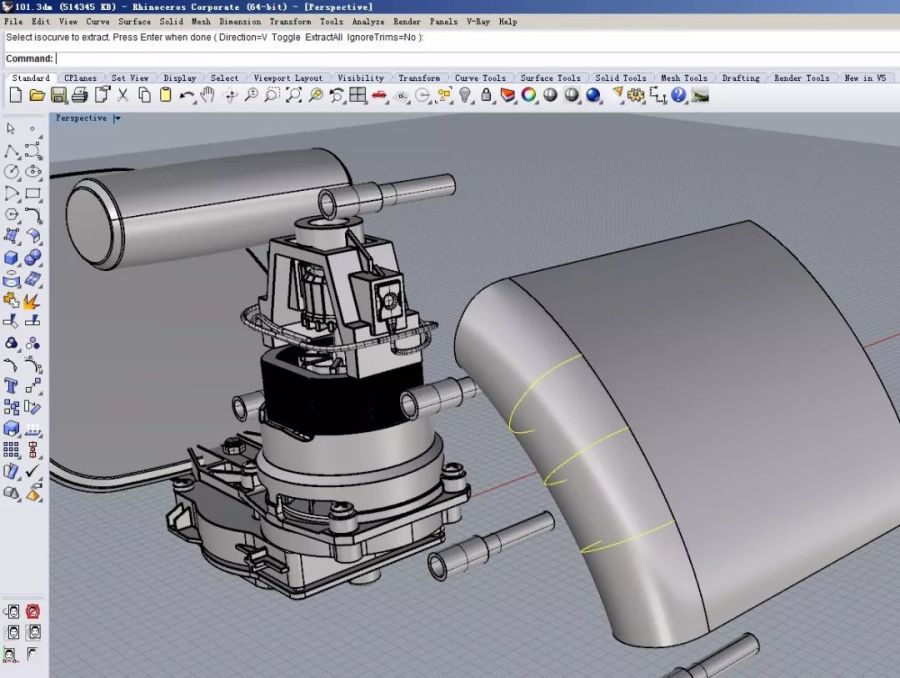The image size is (900, 678).
Task: Click the Explode objects icon
Action: pyautogui.click(x=31, y=300)
